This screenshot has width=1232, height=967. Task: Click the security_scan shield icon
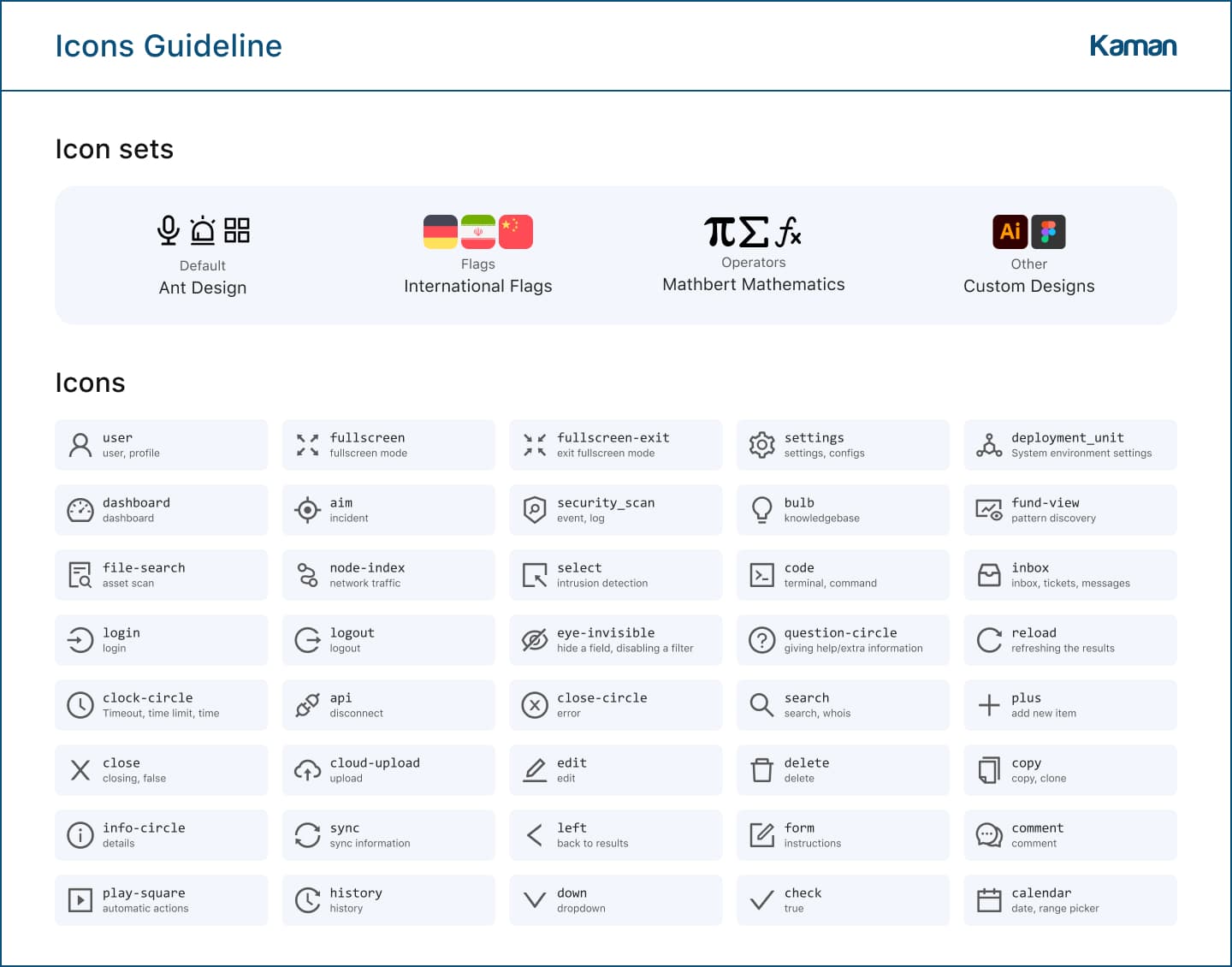[x=535, y=510]
